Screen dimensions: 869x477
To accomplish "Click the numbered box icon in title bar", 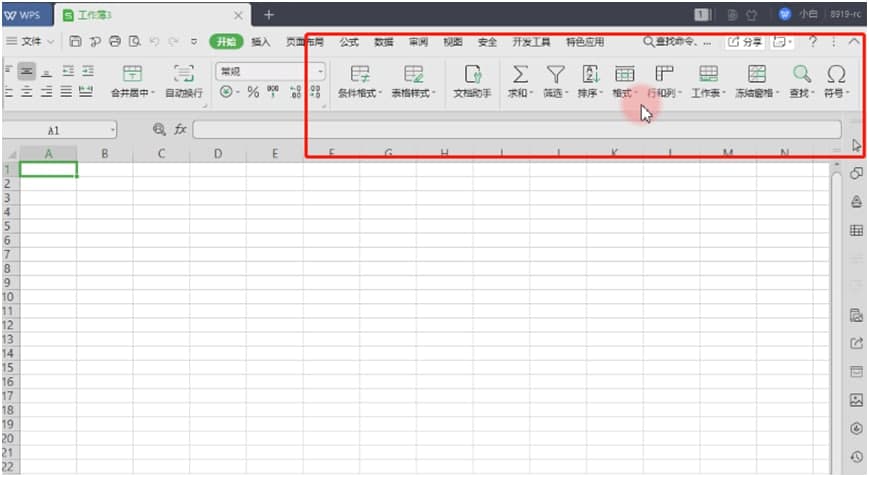I will click(x=703, y=15).
